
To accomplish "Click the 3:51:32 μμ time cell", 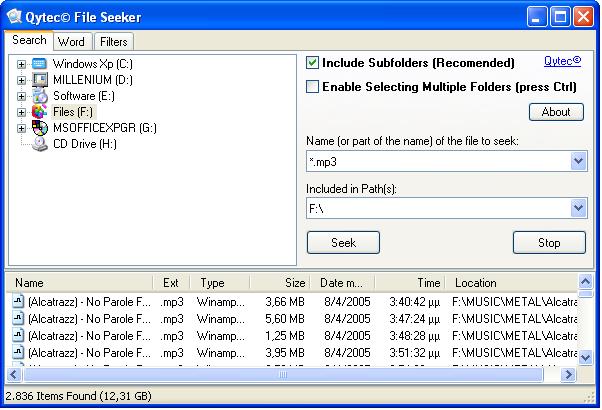I will [414, 352].
